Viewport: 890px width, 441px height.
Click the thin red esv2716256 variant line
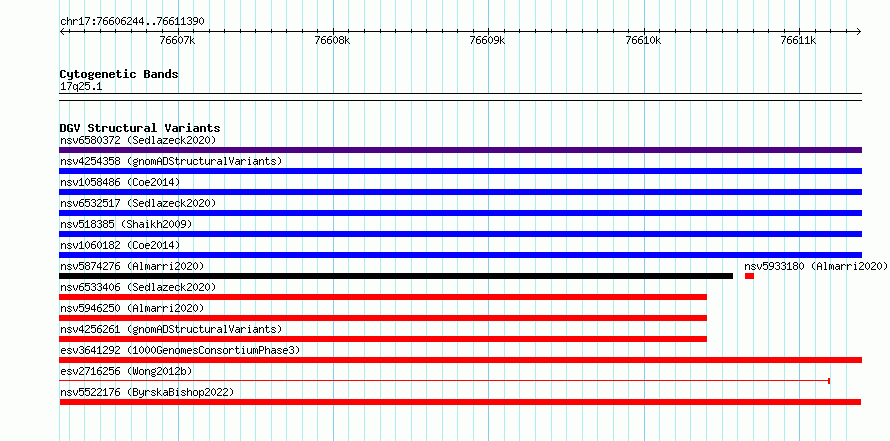(445, 381)
